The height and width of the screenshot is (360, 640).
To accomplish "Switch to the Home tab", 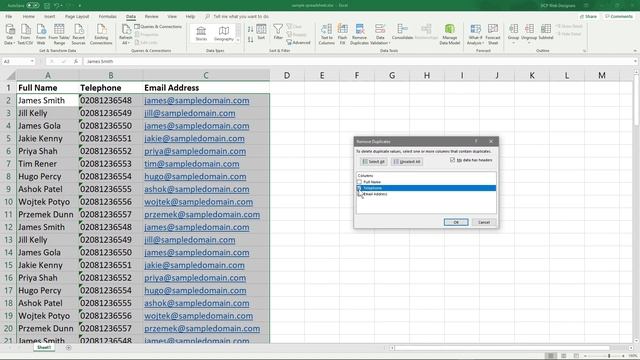I will point(29,16).
